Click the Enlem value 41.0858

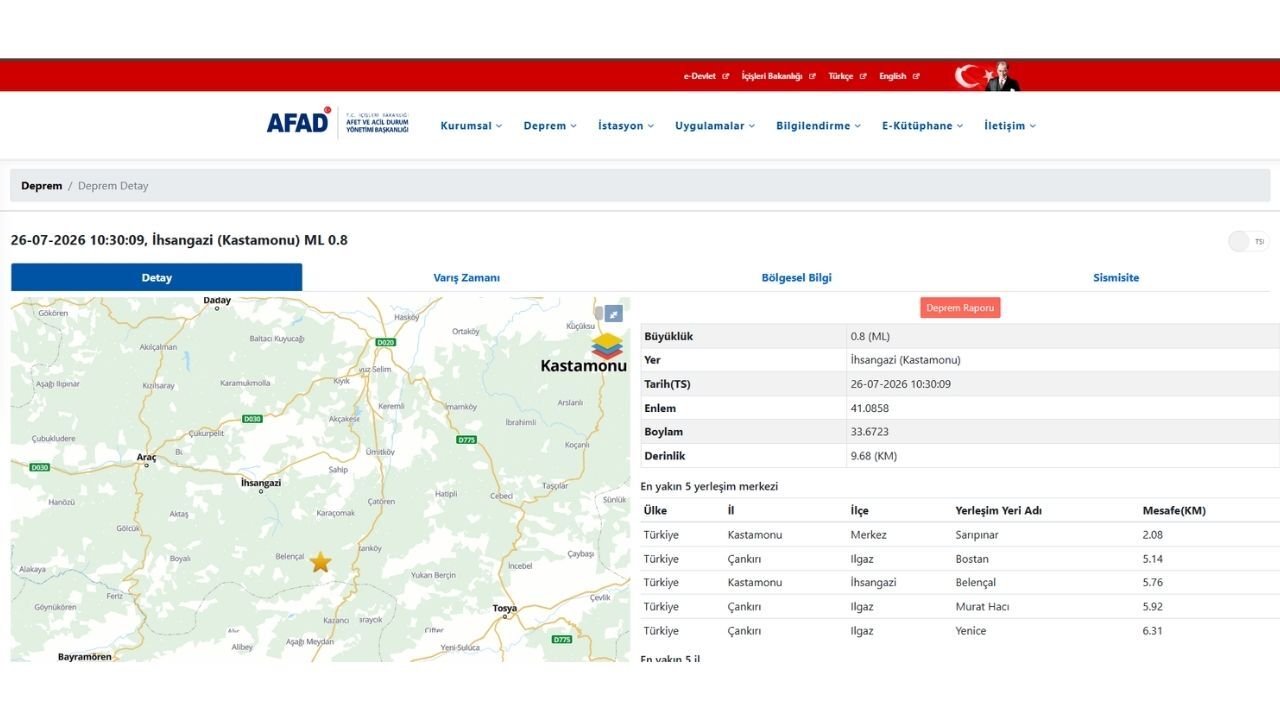pyautogui.click(x=869, y=408)
